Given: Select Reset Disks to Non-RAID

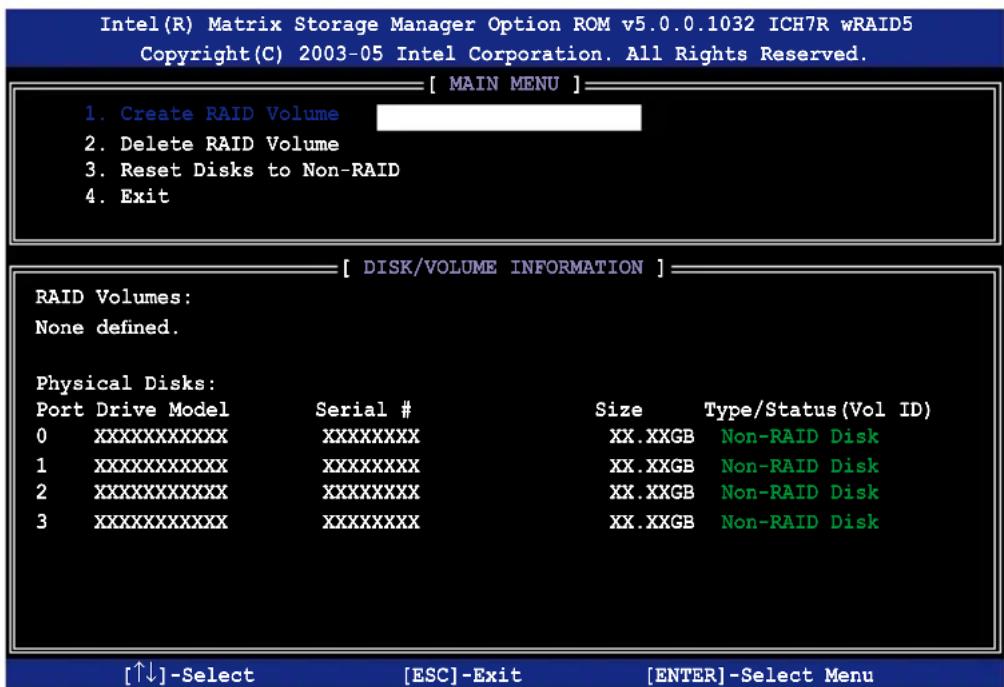Looking at the screenshot, I should tap(242, 170).
